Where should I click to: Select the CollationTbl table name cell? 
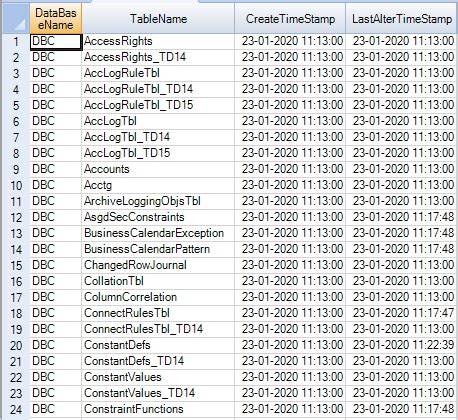[158, 281]
